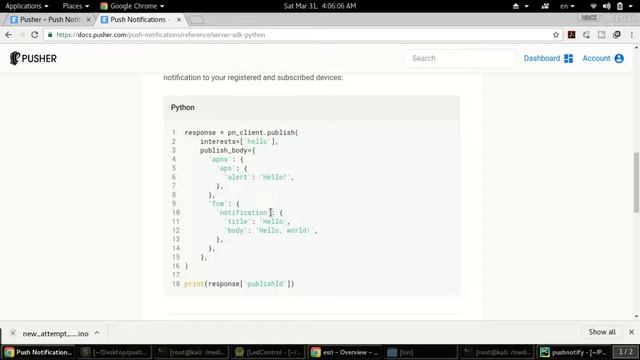Click the battery icon in the top bar

[x=620, y=6]
